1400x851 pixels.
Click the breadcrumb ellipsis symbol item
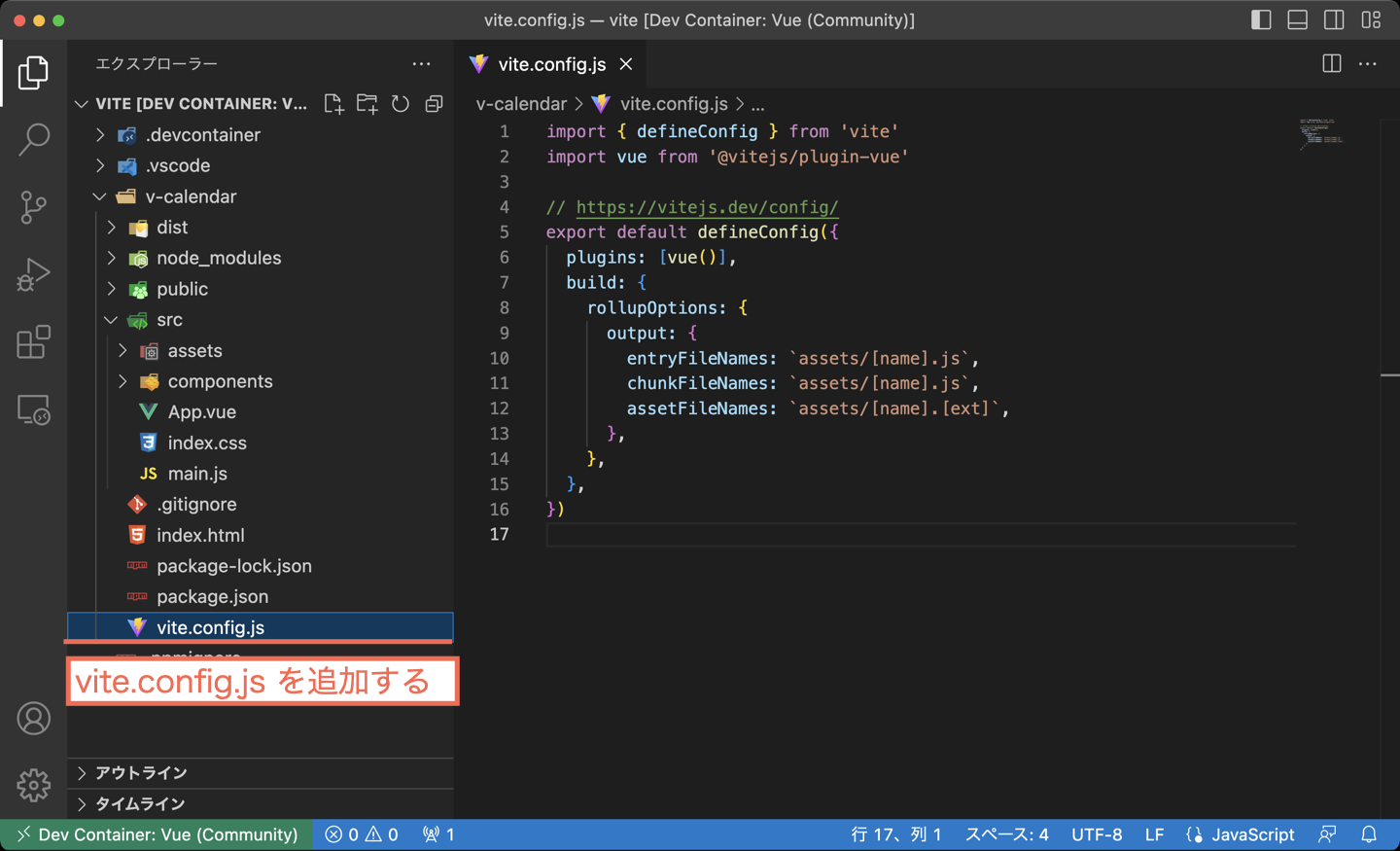[x=757, y=104]
